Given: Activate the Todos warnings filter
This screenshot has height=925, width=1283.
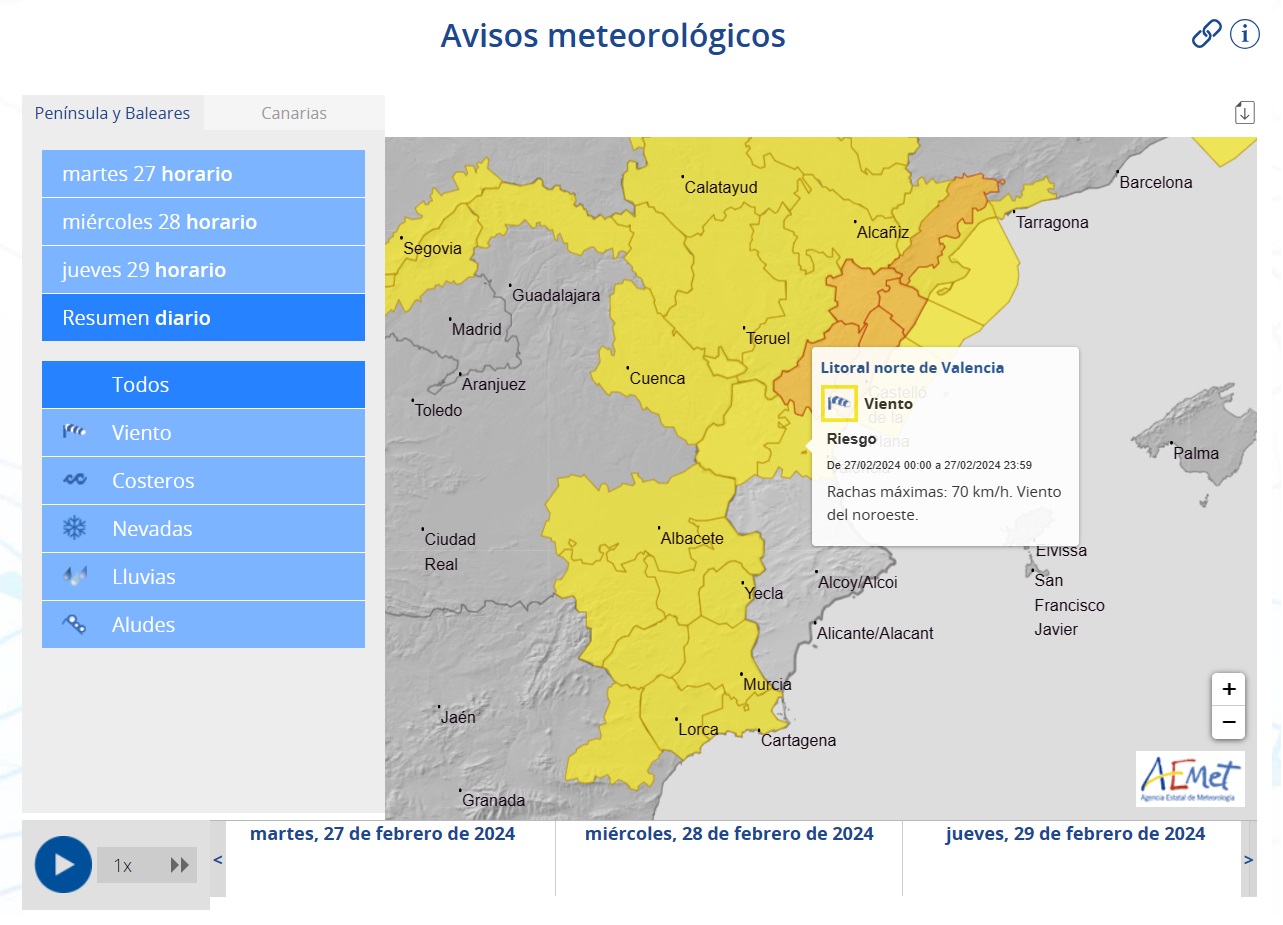Looking at the screenshot, I should pyautogui.click(x=203, y=384).
